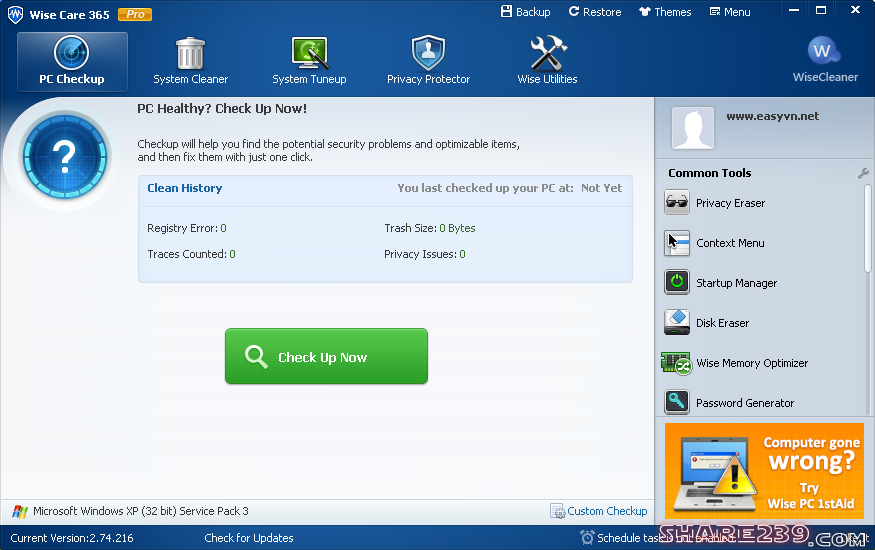Viewport: 875px width, 550px height.
Task: Click the Custom Checkup icon
Action: click(x=557, y=511)
